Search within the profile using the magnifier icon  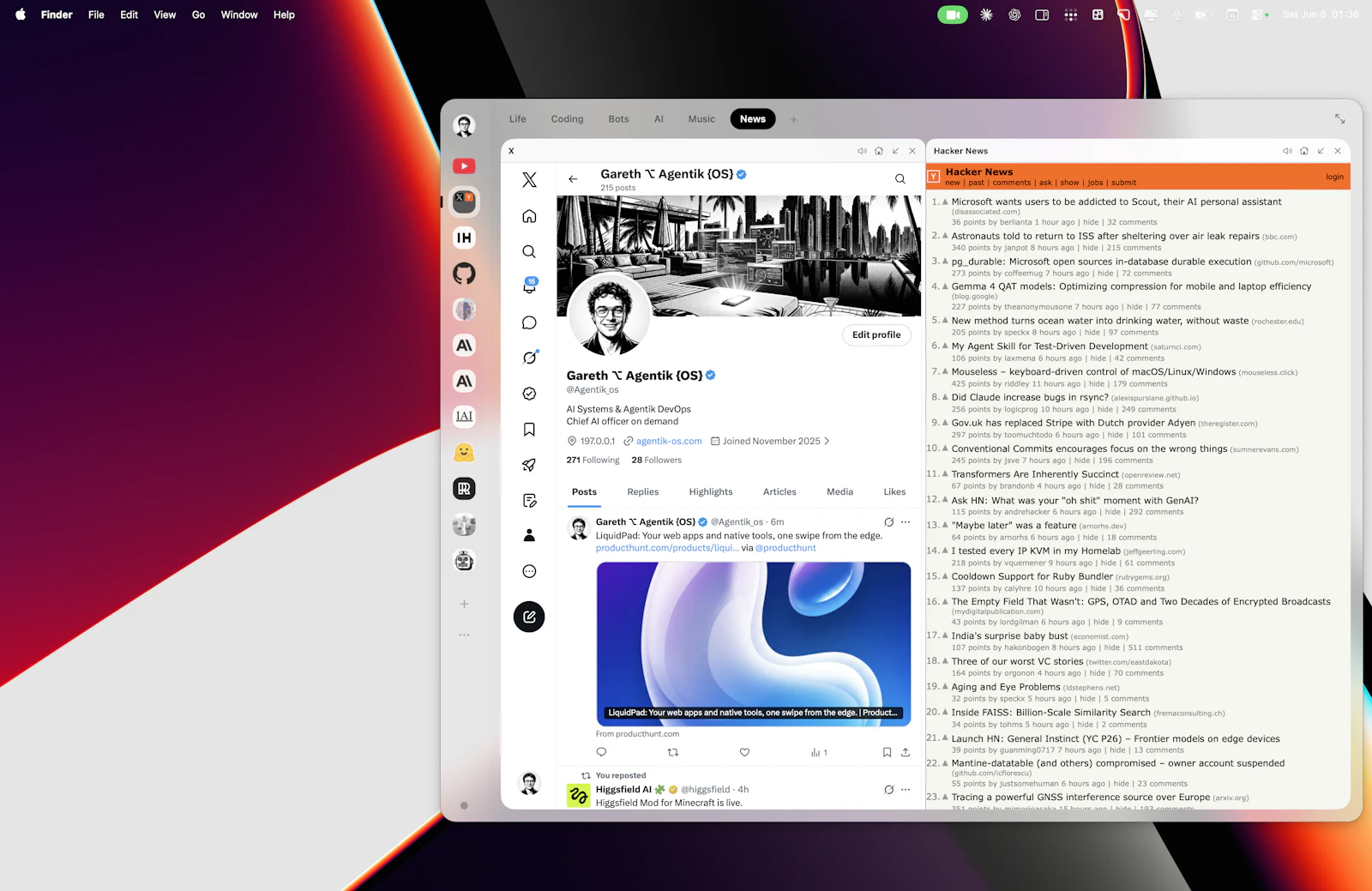click(x=900, y=179)
